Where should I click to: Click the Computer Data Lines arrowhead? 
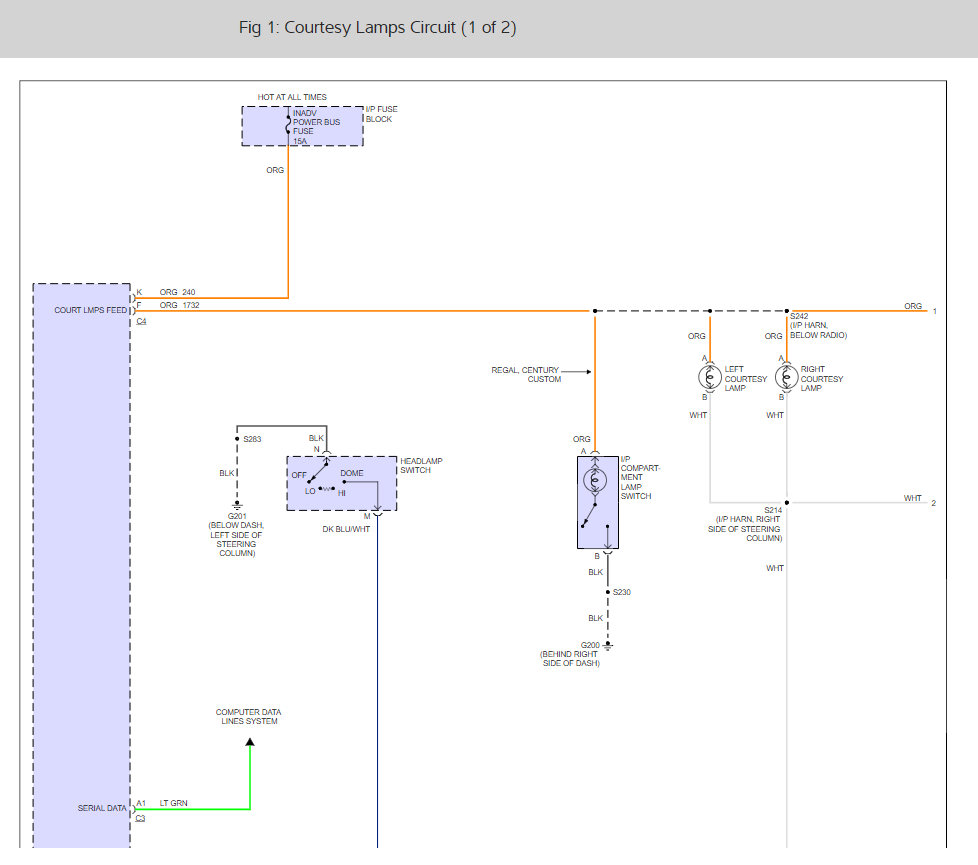250,742
